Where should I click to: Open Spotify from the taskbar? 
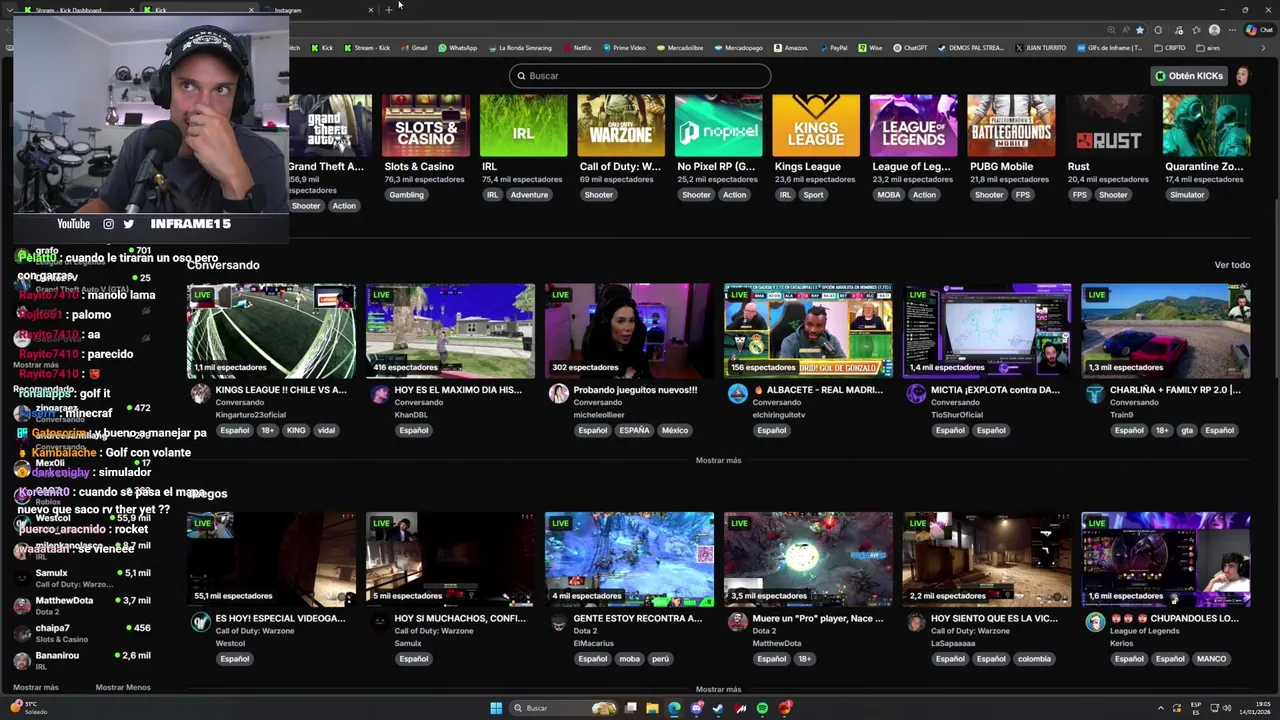click(x=762, y=708)
